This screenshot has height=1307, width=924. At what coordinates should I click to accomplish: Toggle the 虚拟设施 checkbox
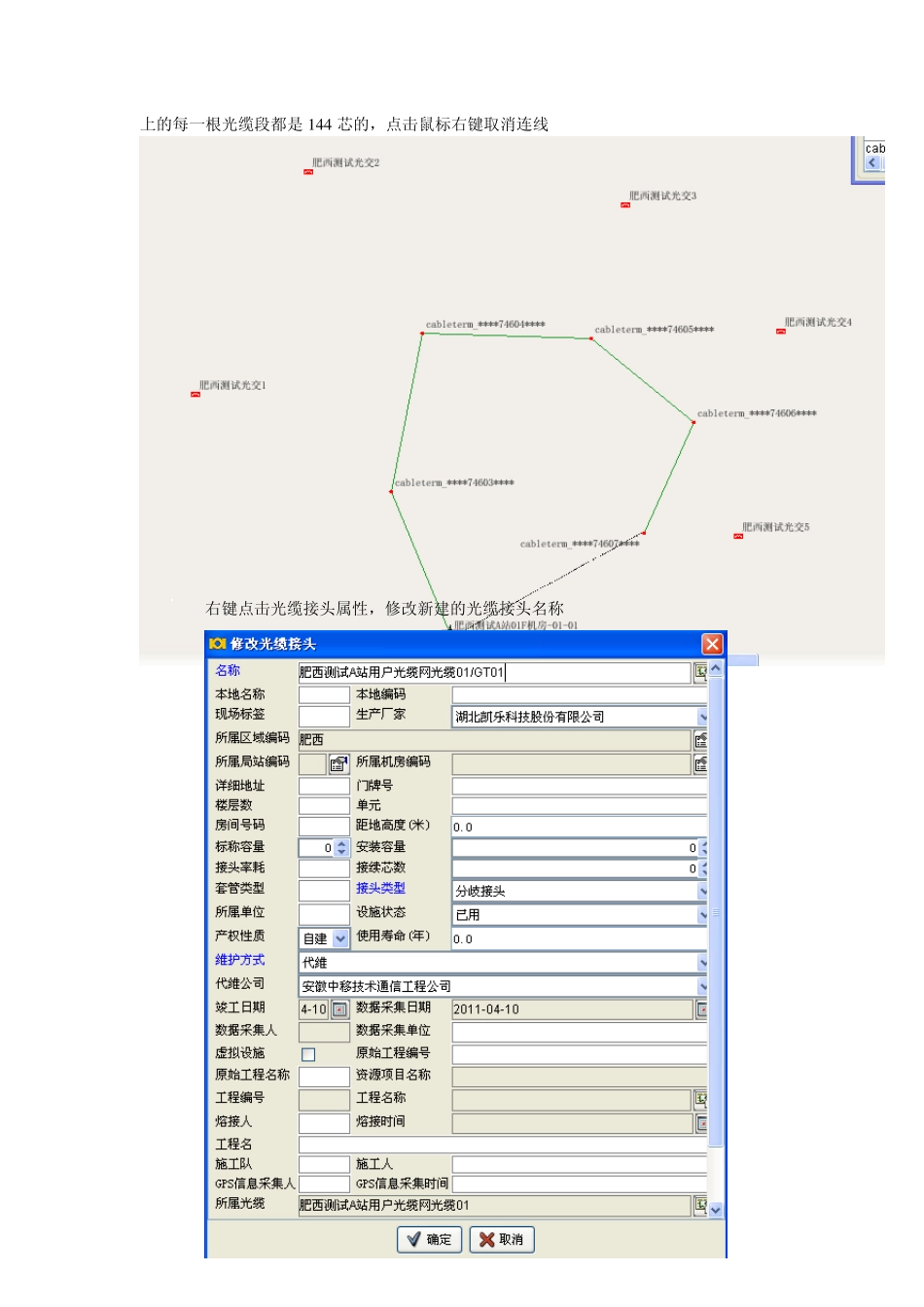pyautogui.click(x=308, y=1054)
